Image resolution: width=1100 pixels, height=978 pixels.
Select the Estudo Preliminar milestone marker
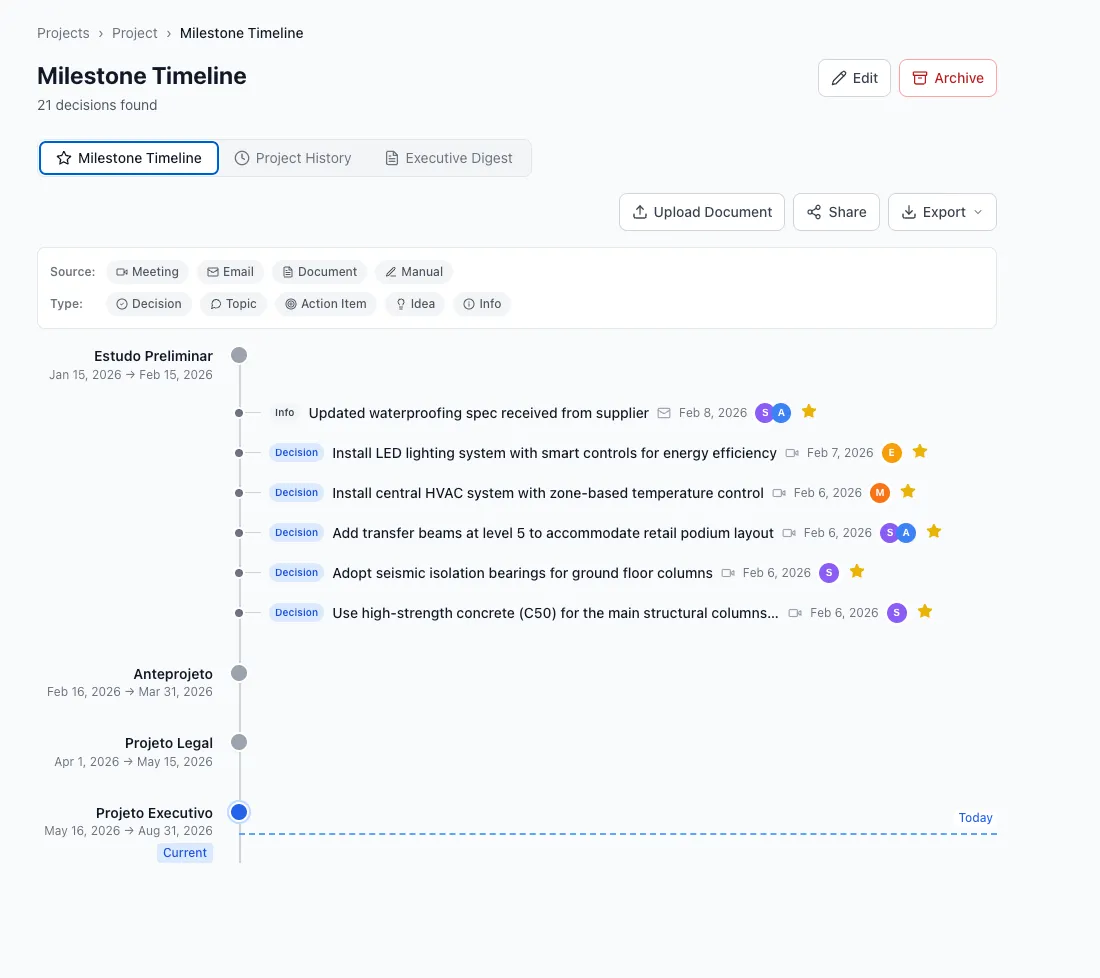click(x=239, y=355)
